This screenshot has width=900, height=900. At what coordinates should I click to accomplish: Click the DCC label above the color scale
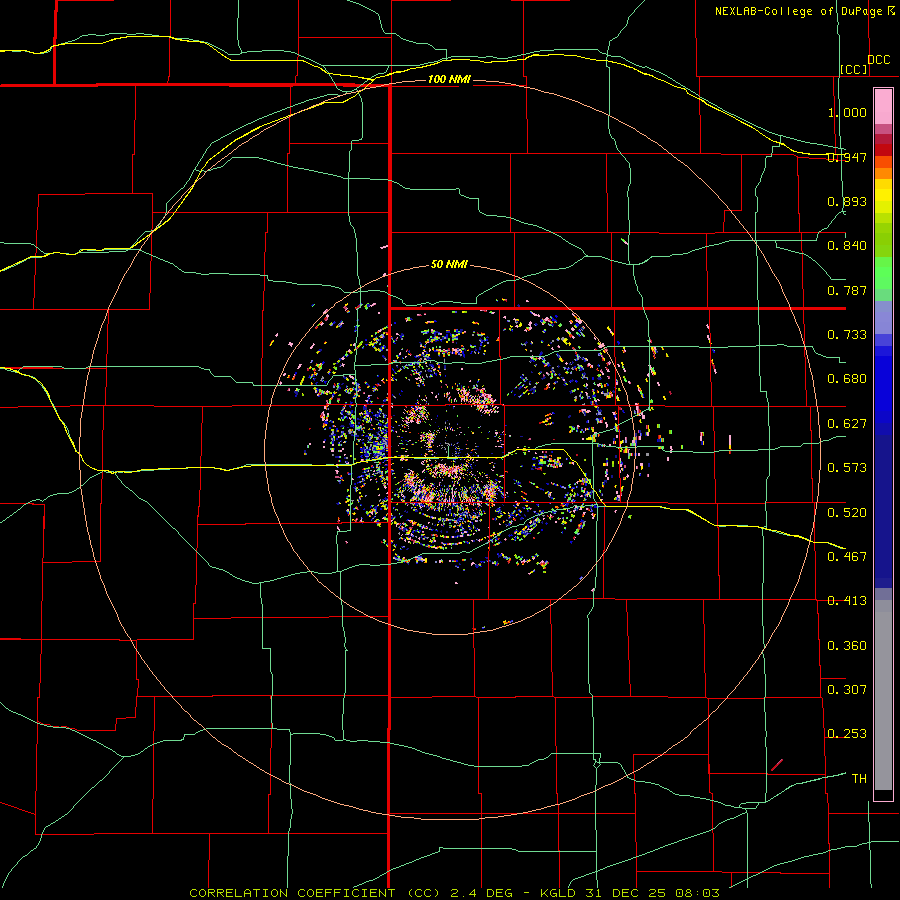click(879, 60)
